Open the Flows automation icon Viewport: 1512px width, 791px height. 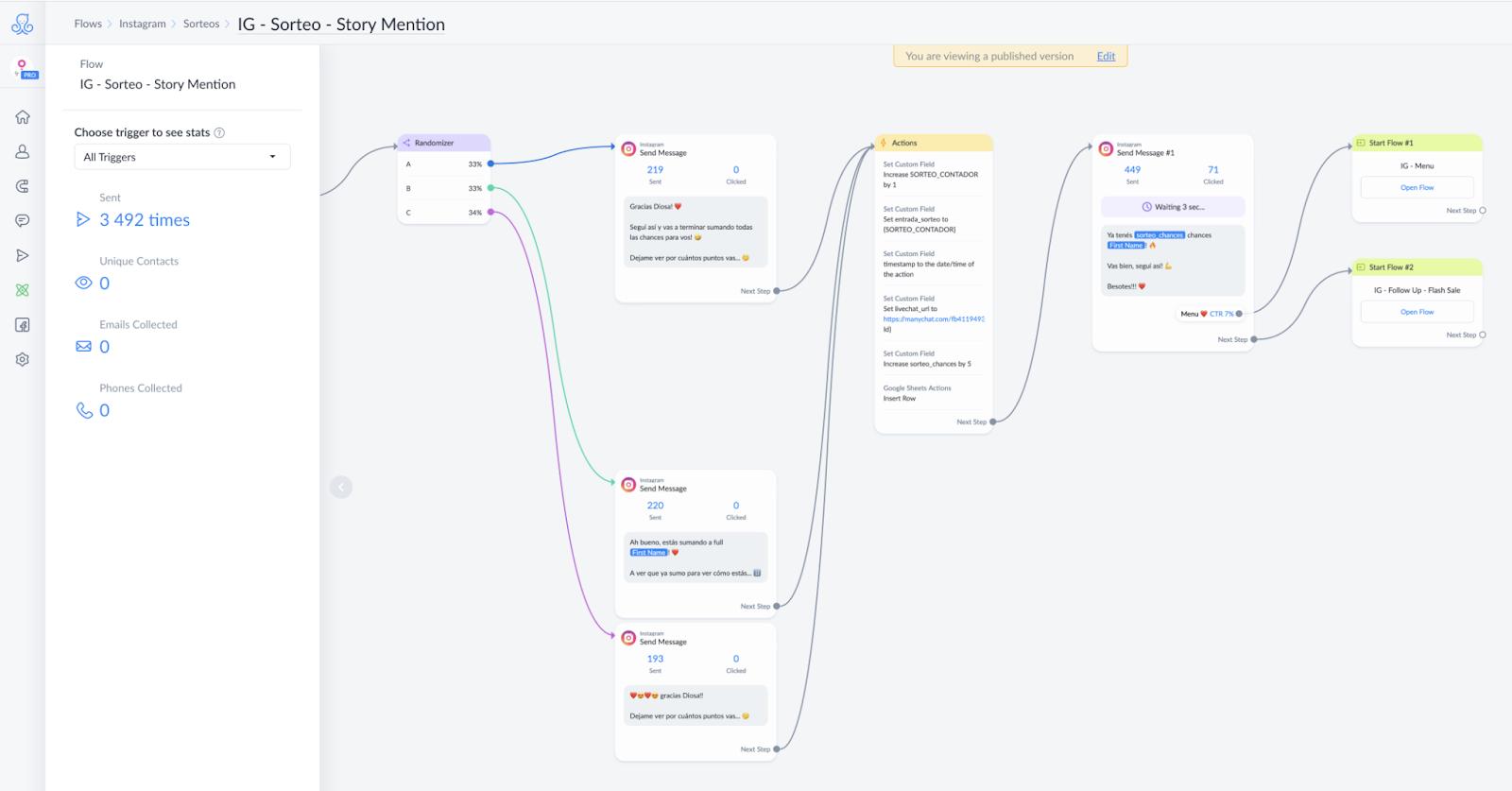(23, 290)
